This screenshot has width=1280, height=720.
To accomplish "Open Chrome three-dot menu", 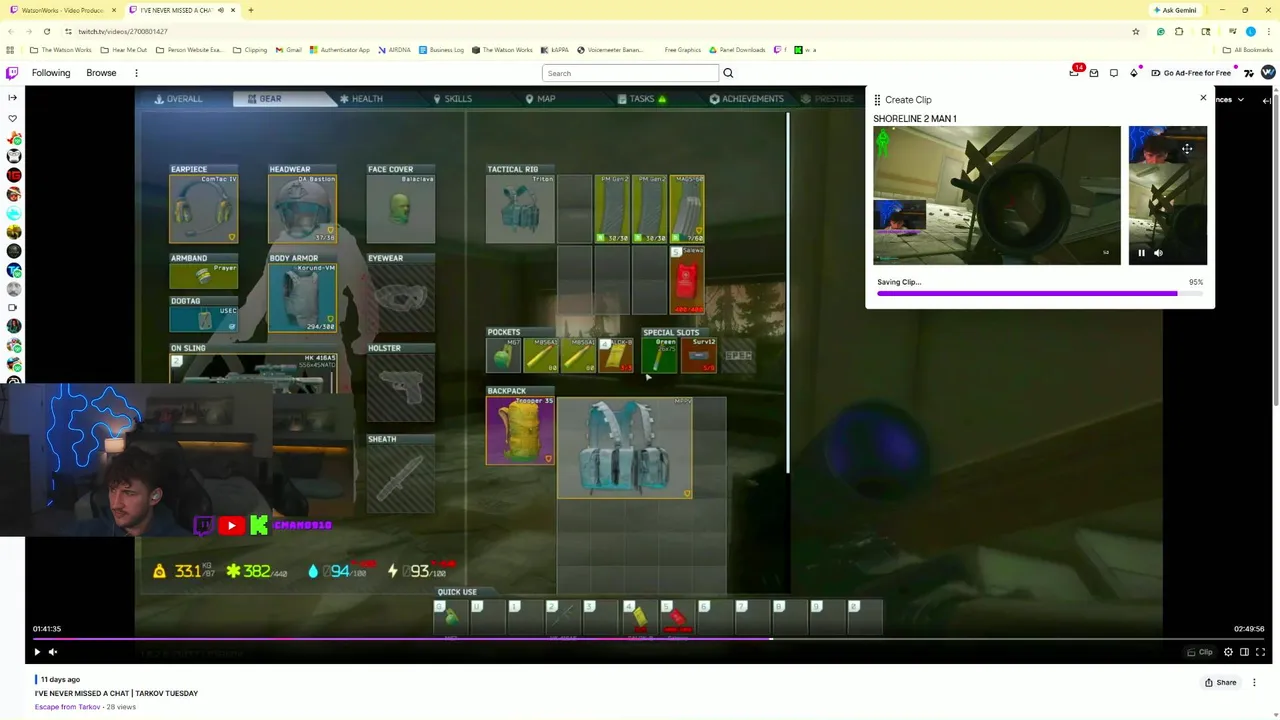I will point(1267,32).
